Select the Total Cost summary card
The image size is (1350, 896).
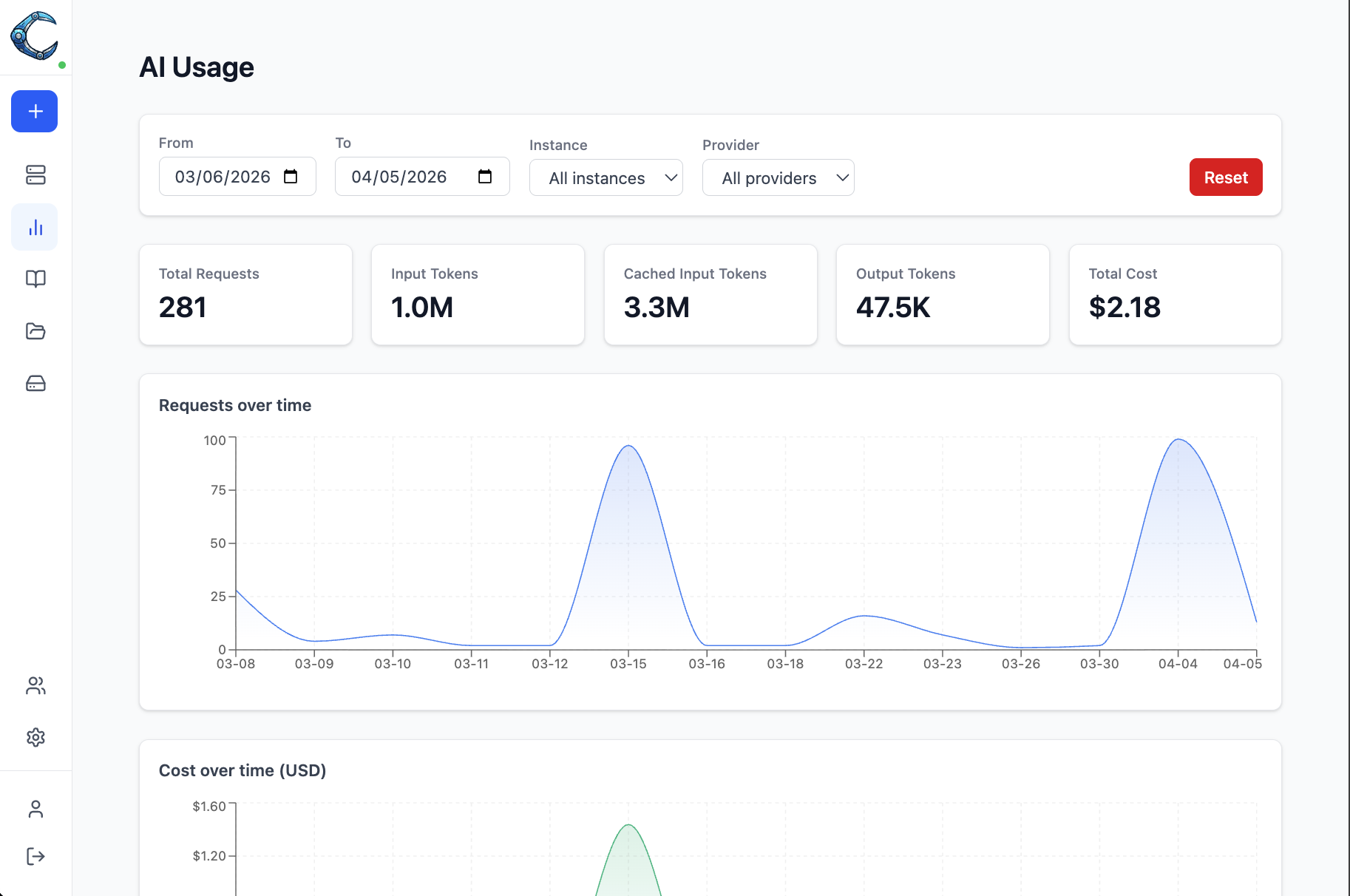point(1175,294)
